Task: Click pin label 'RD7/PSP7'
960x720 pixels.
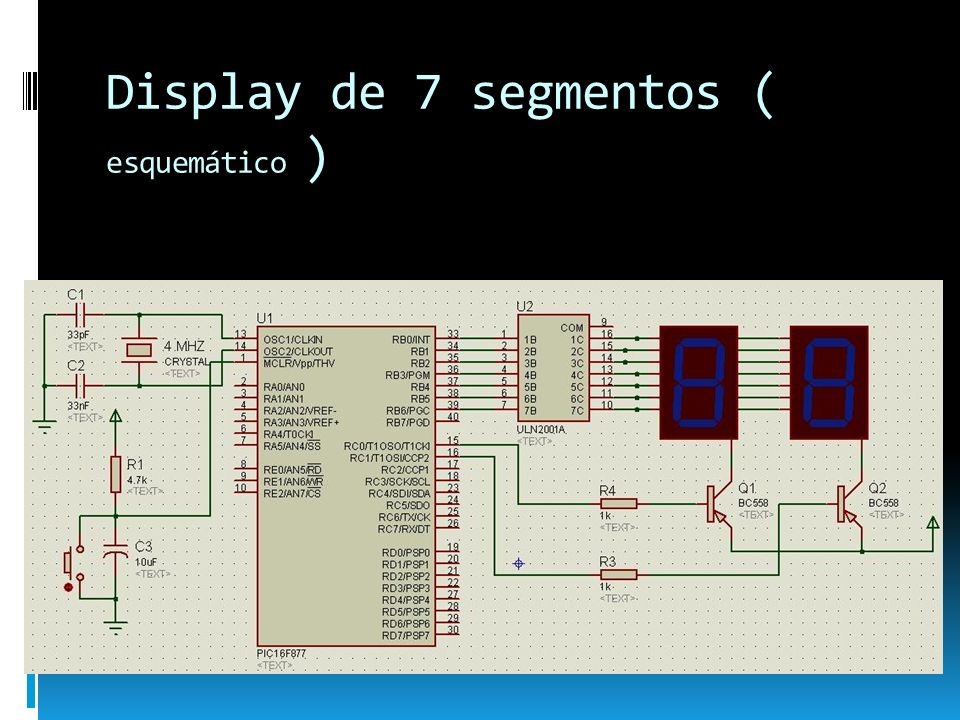Action: 405,636
